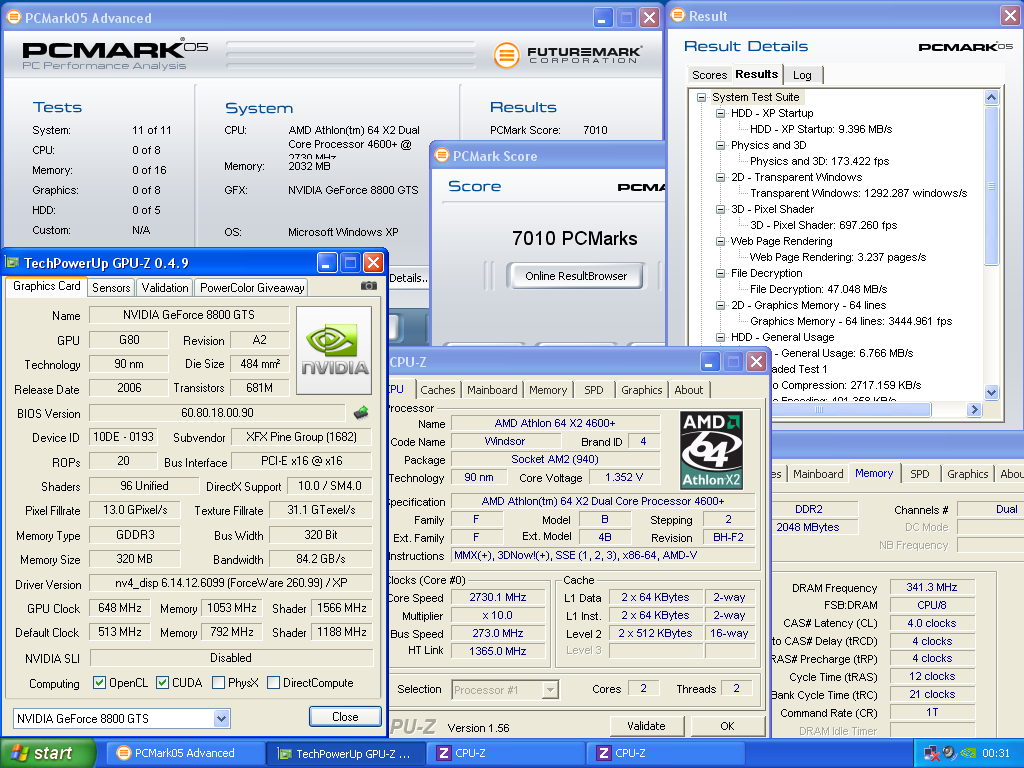This screenshot has width=1024, height=768.
Task: Collapse the File Decryption node
Action: pyautogui.click(x=720, y=273)
